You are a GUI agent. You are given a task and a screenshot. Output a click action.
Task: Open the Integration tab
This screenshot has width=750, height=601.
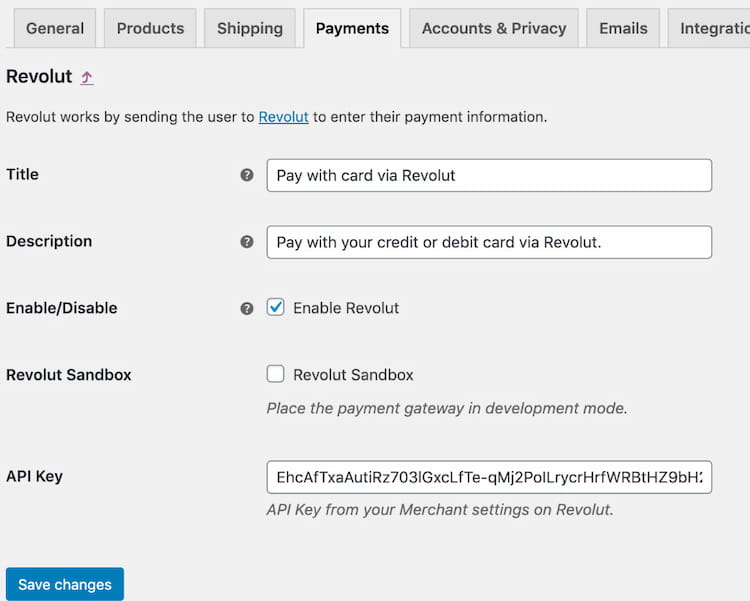[x=710, y=28]
